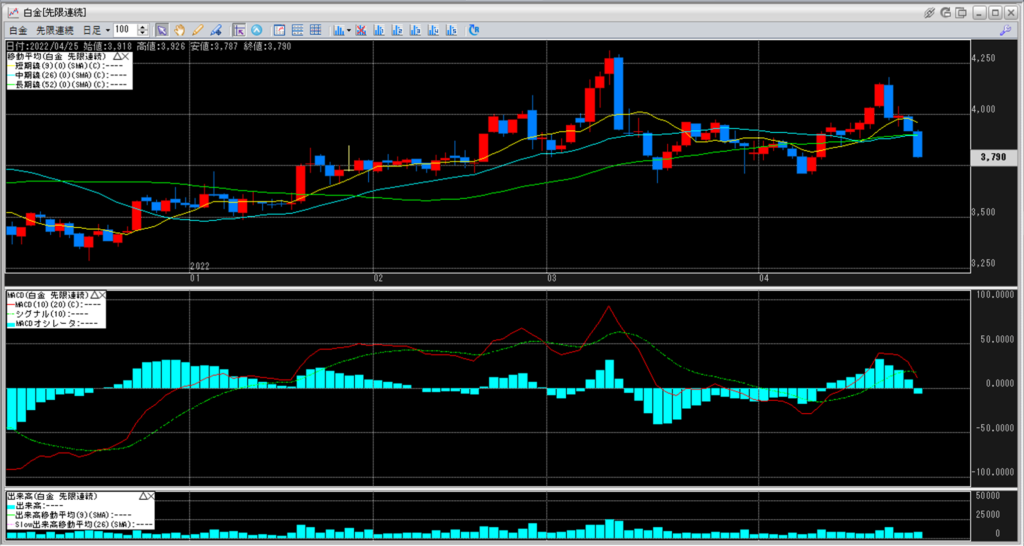Select chart template 1 icon
The image size is (1024, 546).
tap(379, 30)
